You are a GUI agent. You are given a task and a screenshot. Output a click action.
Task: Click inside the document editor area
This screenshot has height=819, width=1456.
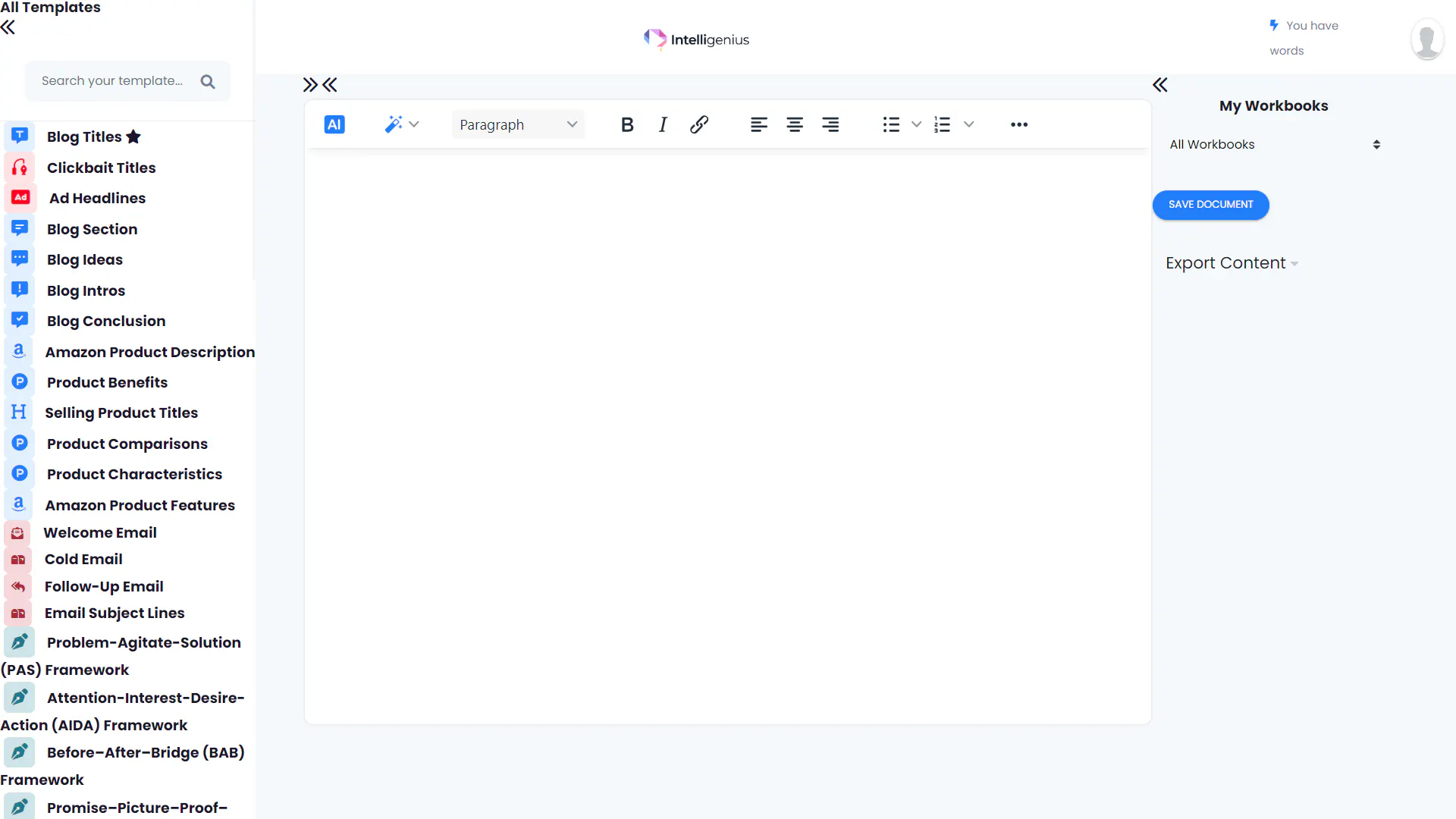click(728, 436)
